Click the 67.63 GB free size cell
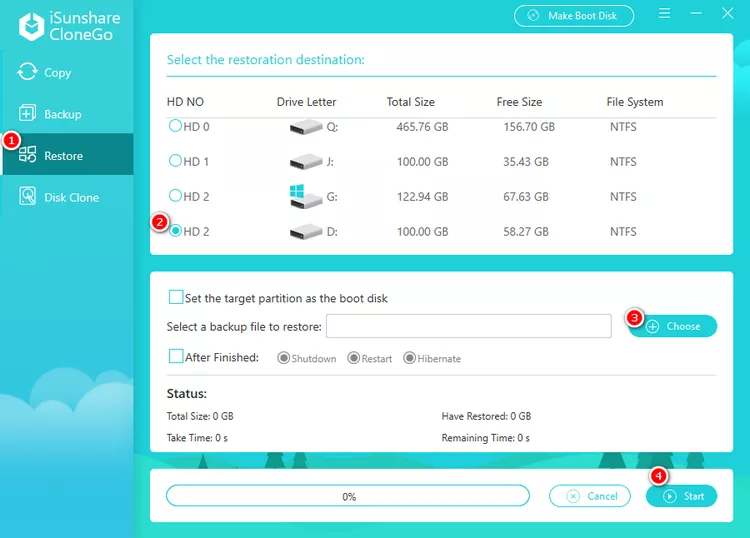This screenshot has width=750, height=538. [526, 197]
